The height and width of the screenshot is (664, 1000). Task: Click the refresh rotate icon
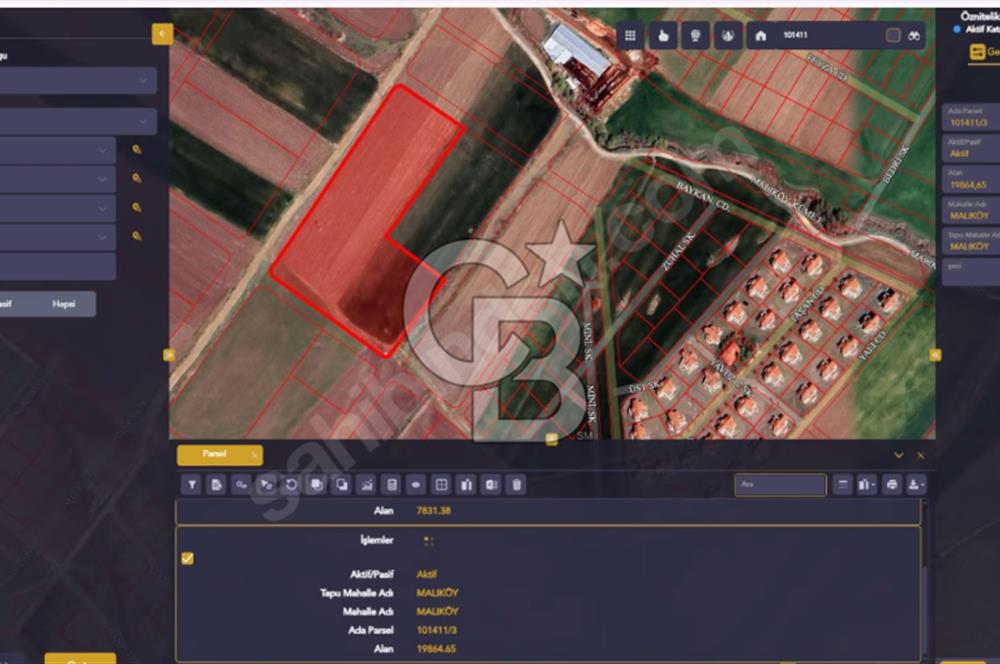point(291,485)
